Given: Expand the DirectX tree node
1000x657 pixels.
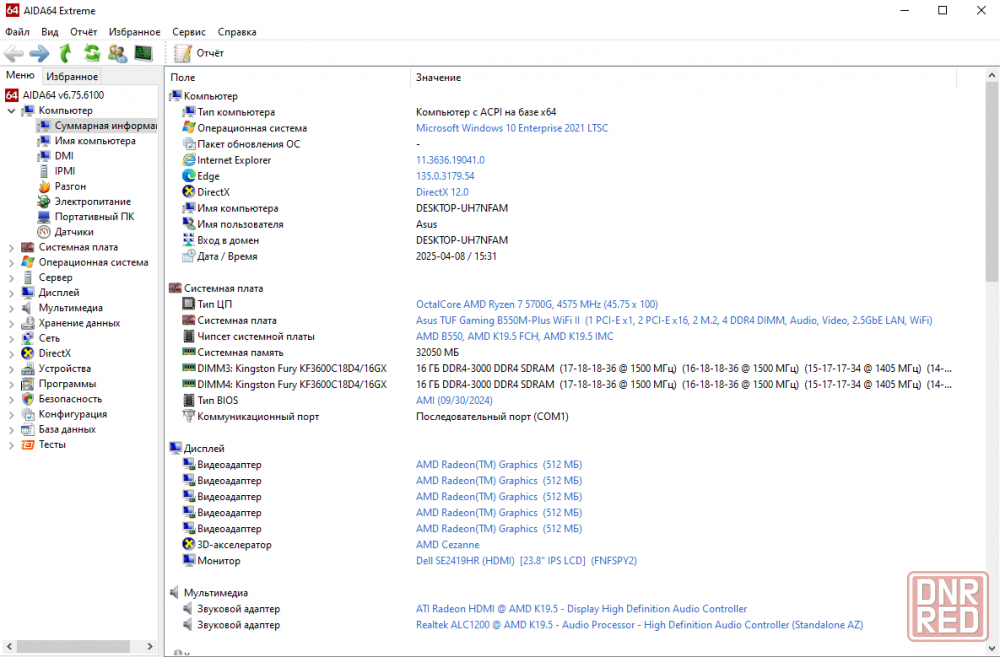Looking at the screenshot, I should click(11, 354).
